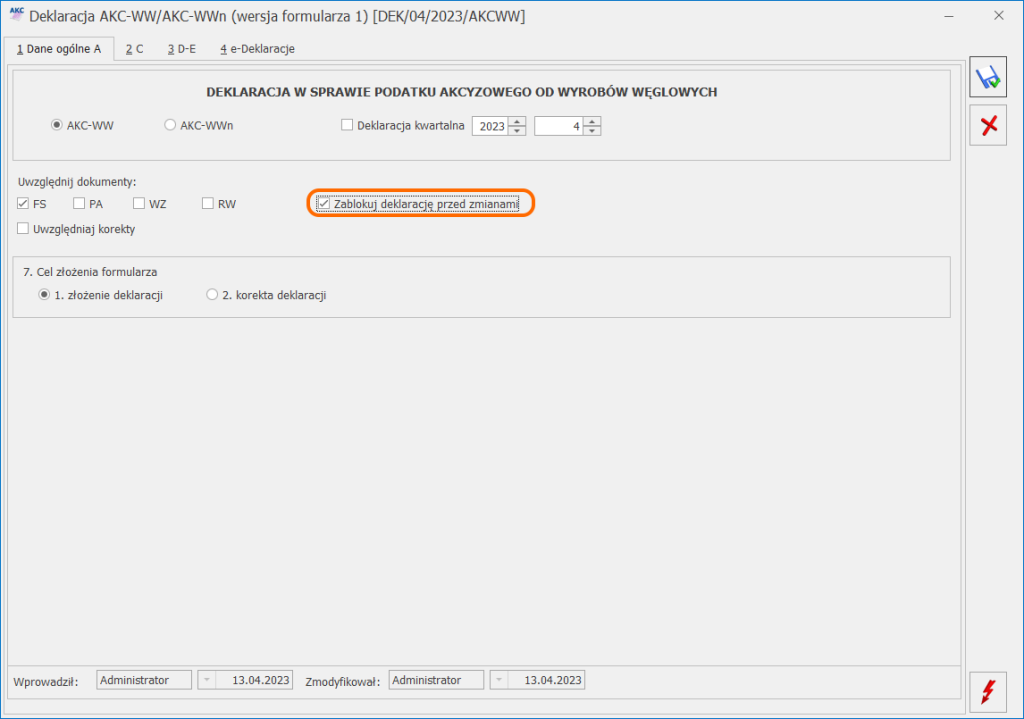Image resolution: width=1024 pixels, height=719 pixels.
Task: Disable the FS document checkbox
Action: pyautogui.click(x=22, y=203)
